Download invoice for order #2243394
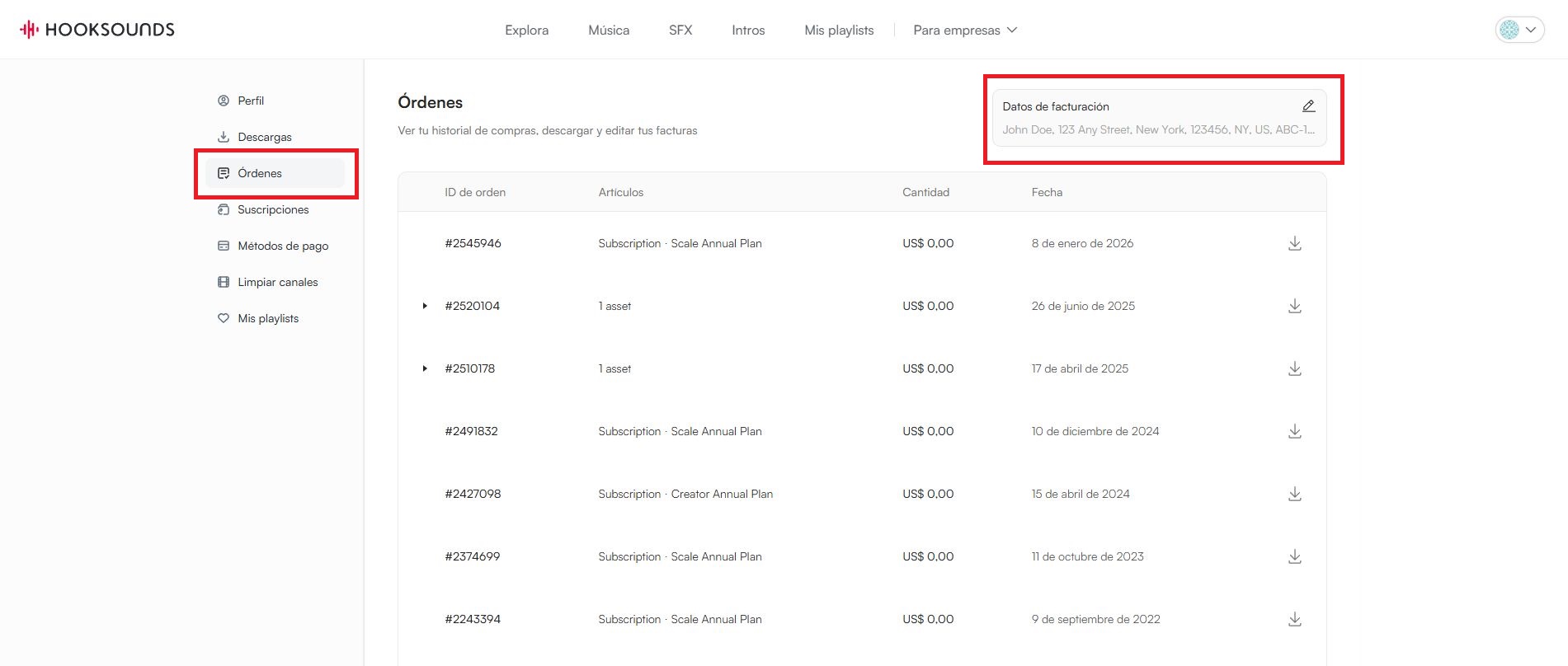The image size is (1568, 666). click(1294, 619)
